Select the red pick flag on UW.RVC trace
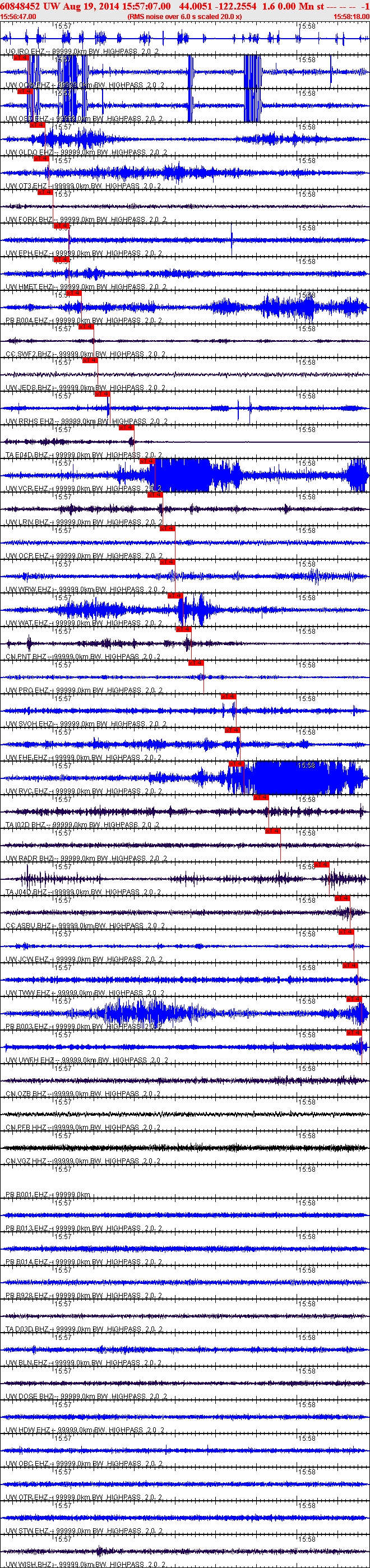The width and height of the screenshot is (370, 1568). click(x=236, y=764)
